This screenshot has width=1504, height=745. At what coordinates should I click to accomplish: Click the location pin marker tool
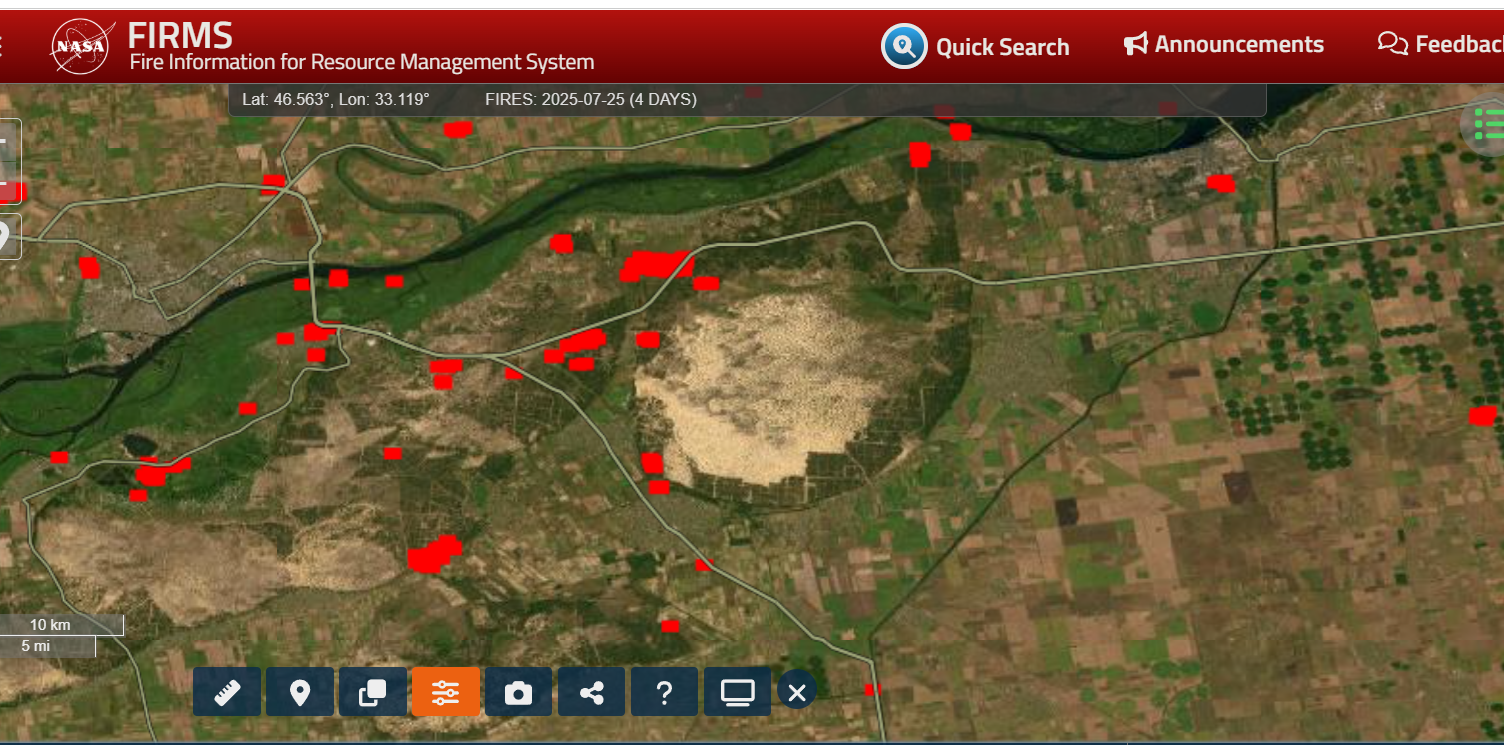point(300,692)
